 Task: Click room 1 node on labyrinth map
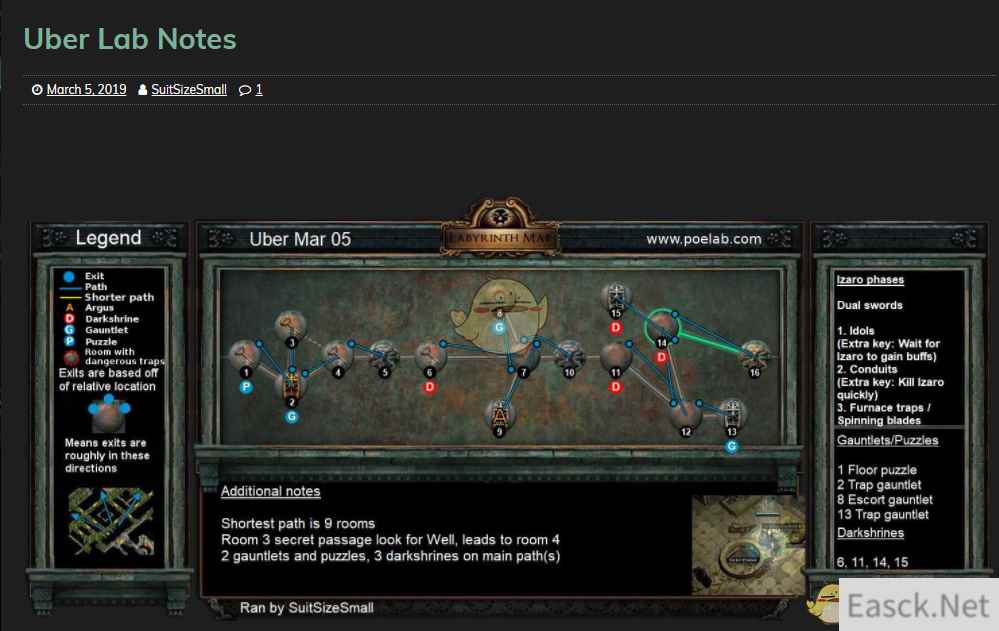click(243, 354)
